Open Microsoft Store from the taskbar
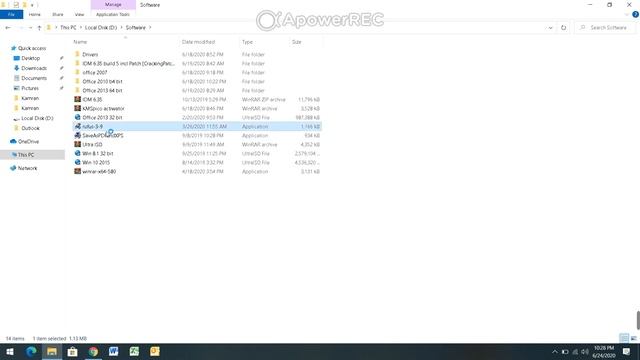 pyautogui.click(x=72, y=351)
